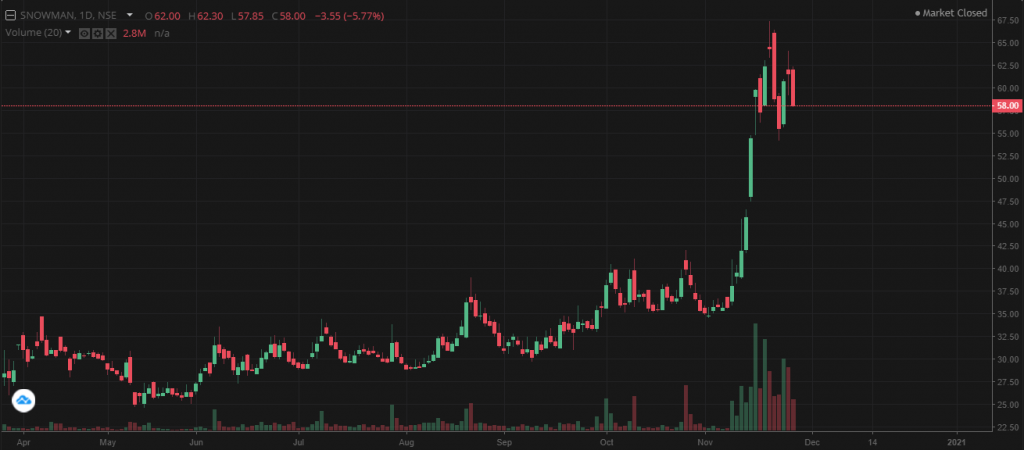Select the red 58.00 current price label

[x=1005, y=105]
